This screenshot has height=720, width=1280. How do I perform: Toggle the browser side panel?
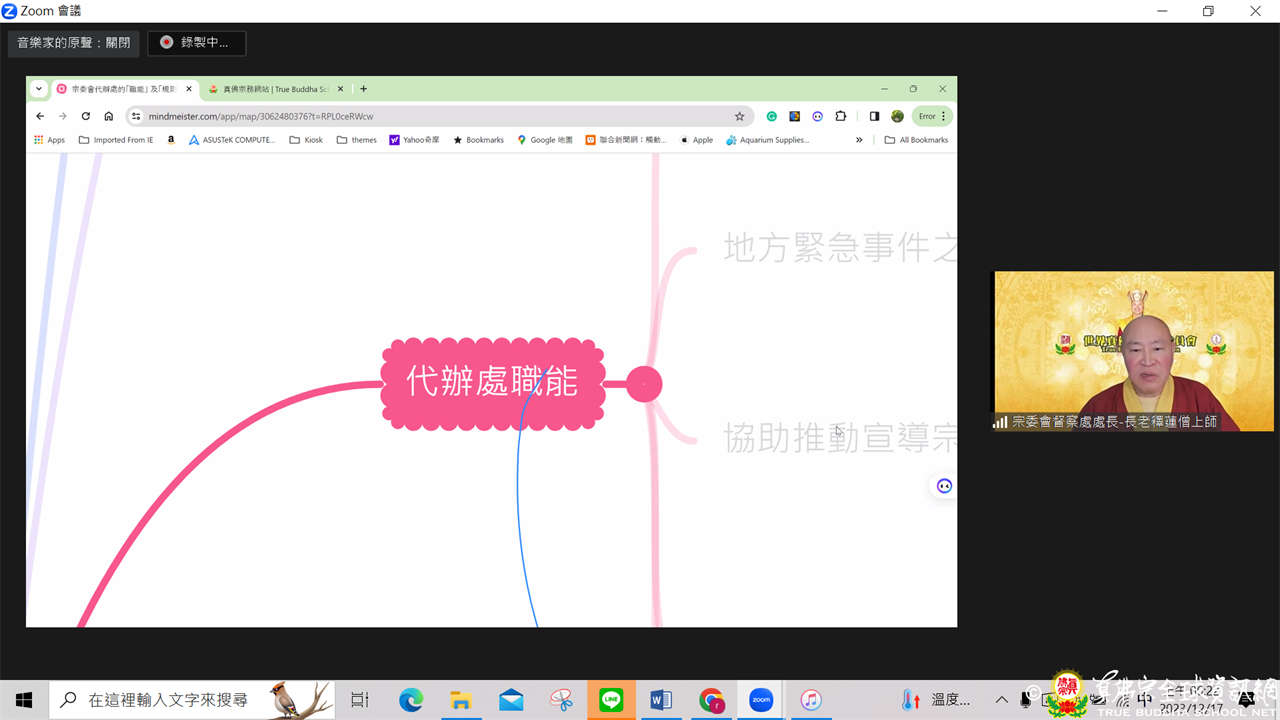point(874,116)
